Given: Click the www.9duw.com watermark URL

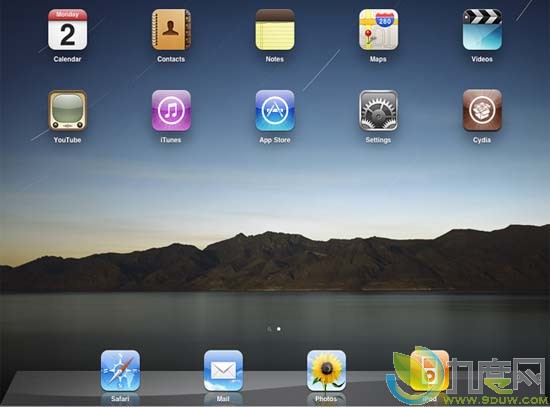Looking at the screenshot, I should coord(495,400).
